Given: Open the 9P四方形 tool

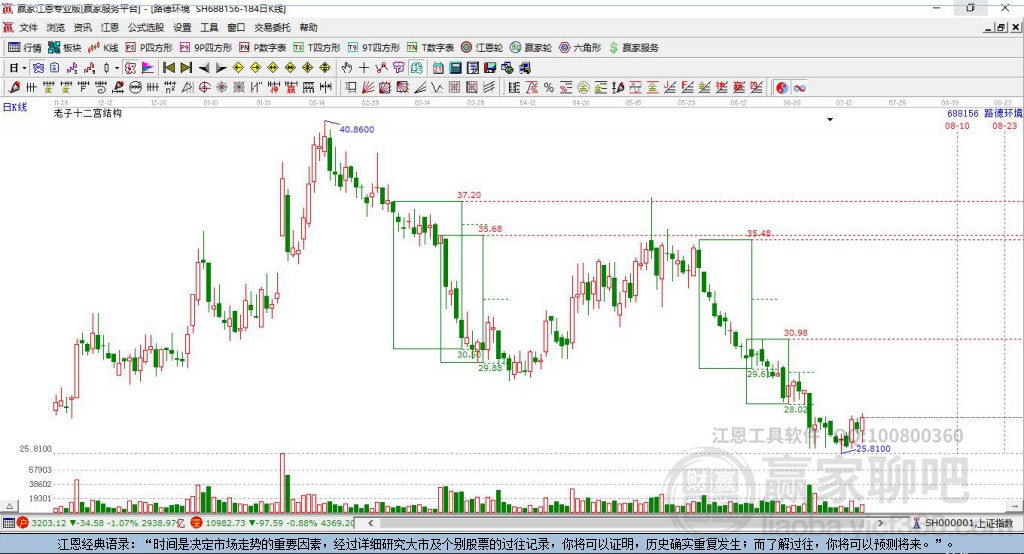Looking at the screenshot, I should 206,48.
